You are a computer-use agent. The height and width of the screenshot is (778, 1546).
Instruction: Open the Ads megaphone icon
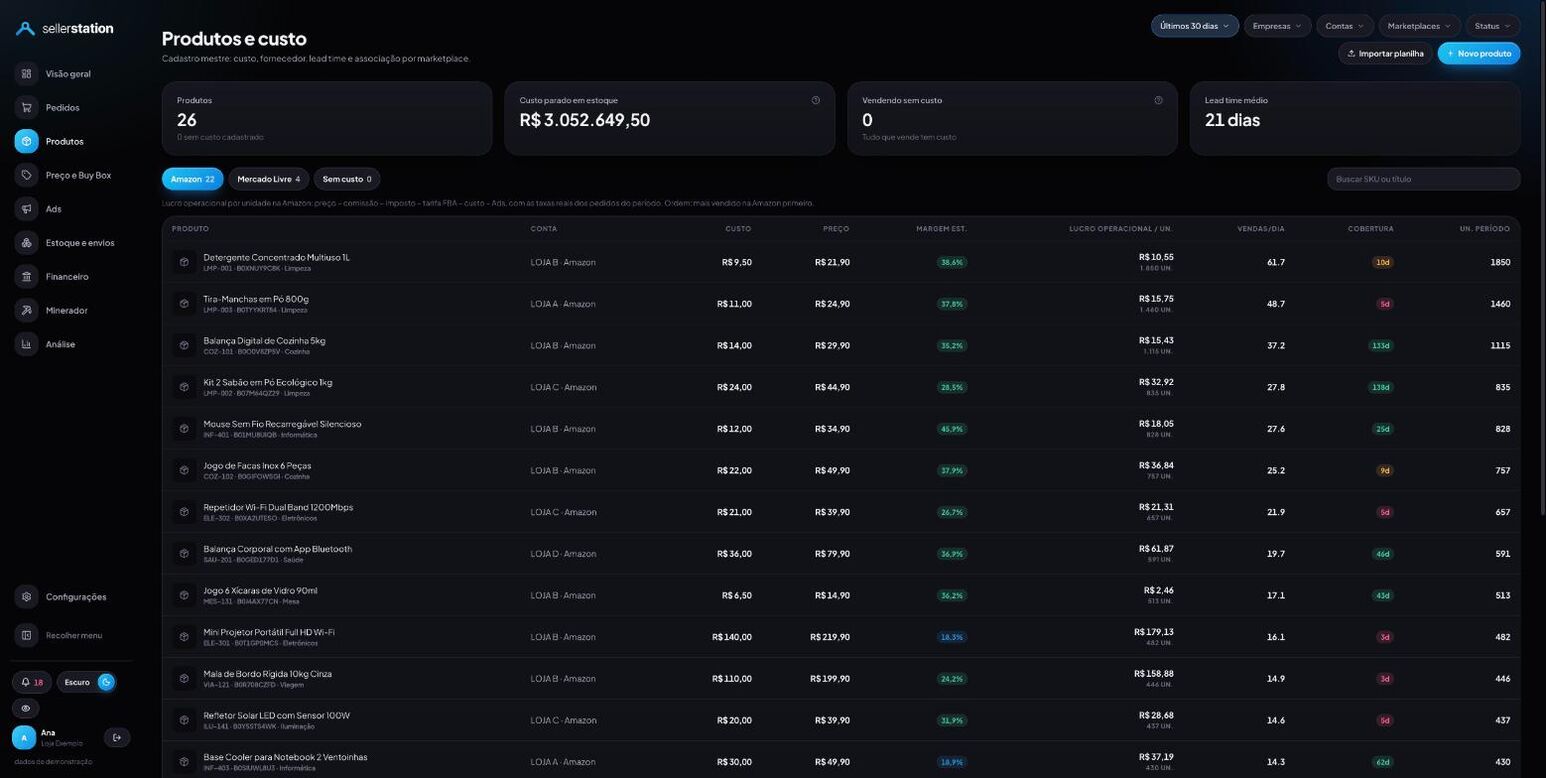click(x=26, y=209)
